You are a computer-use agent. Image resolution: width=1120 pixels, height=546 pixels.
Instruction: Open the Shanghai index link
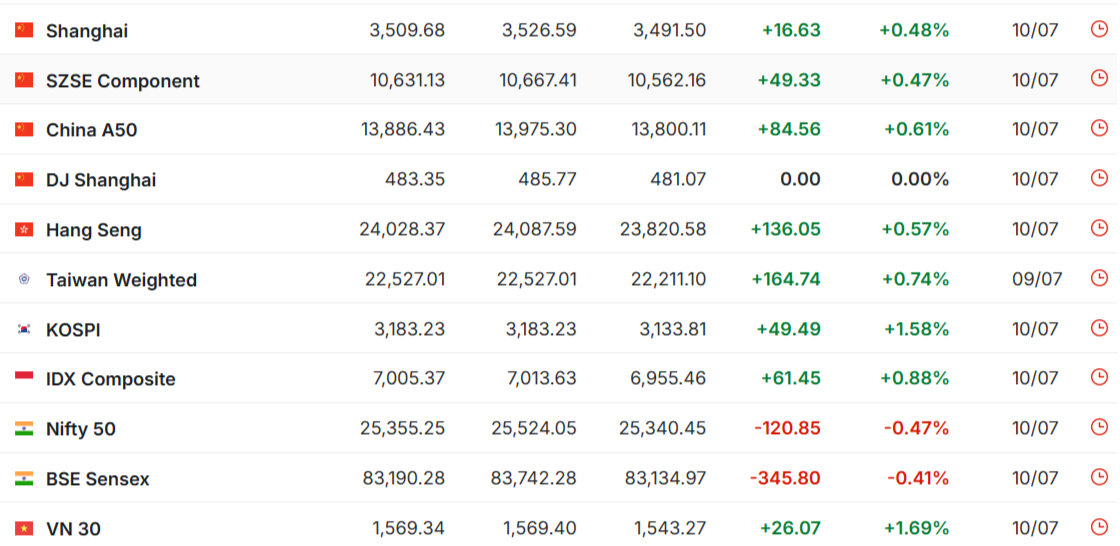[x=87, y=31]
